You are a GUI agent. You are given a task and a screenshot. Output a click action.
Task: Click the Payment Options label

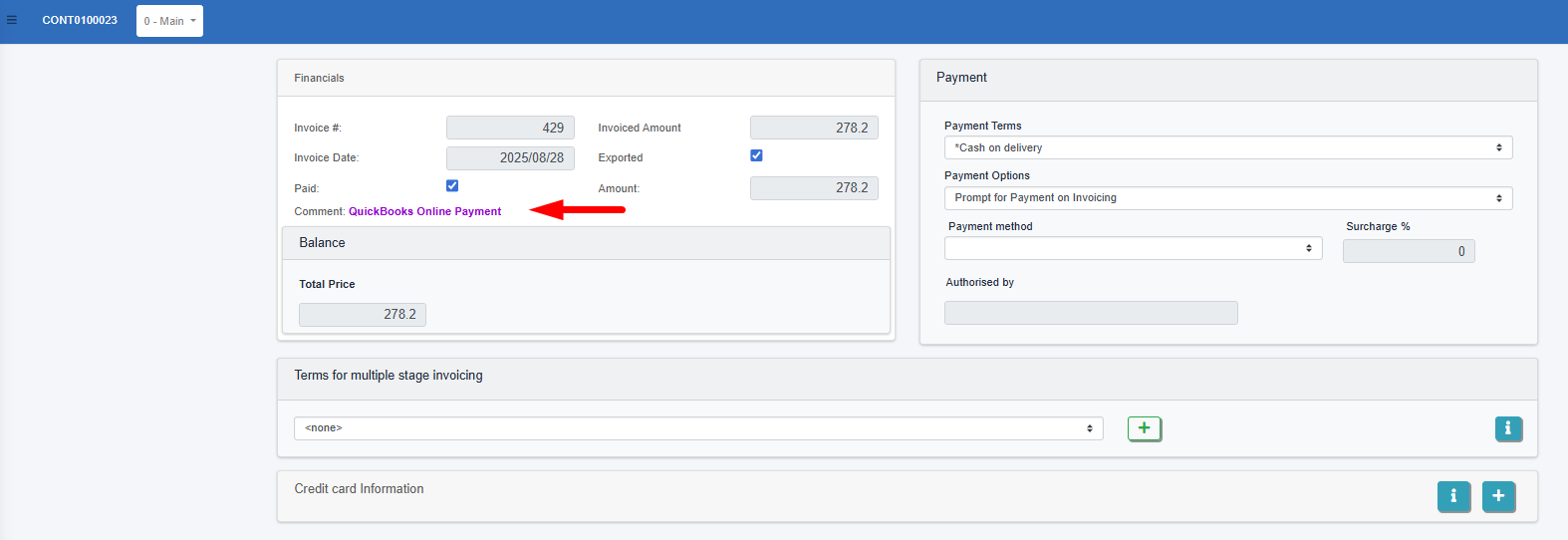[x=987, y=175]
